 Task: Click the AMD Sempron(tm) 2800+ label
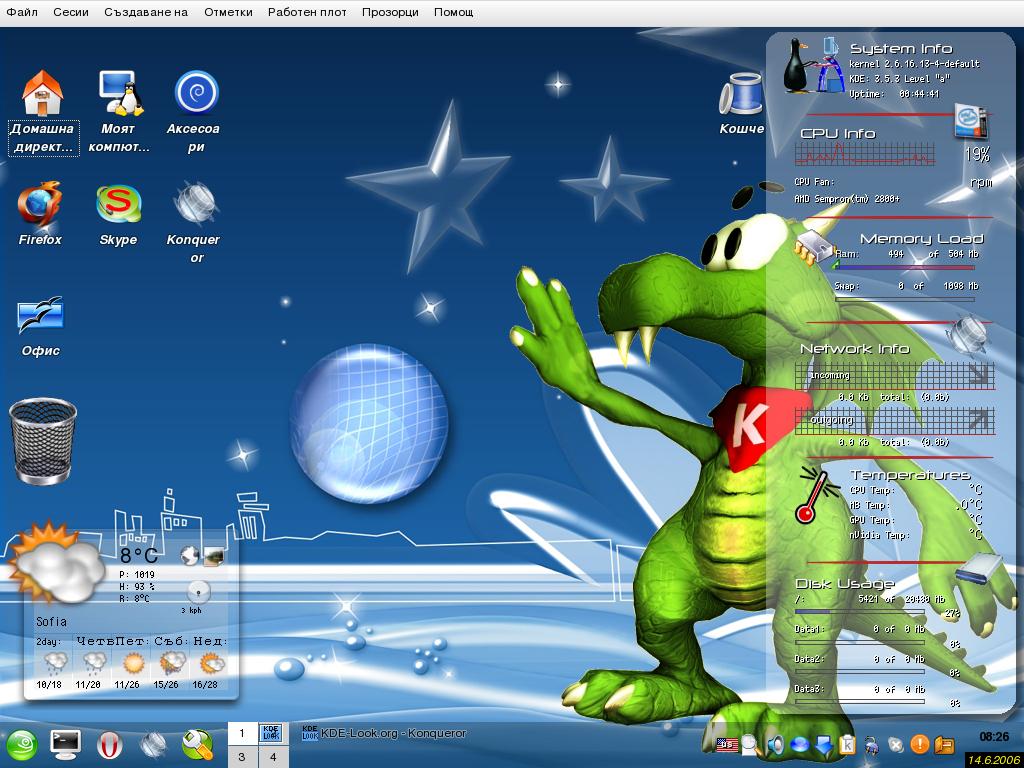pyautogui.click(x=847, y=199)
